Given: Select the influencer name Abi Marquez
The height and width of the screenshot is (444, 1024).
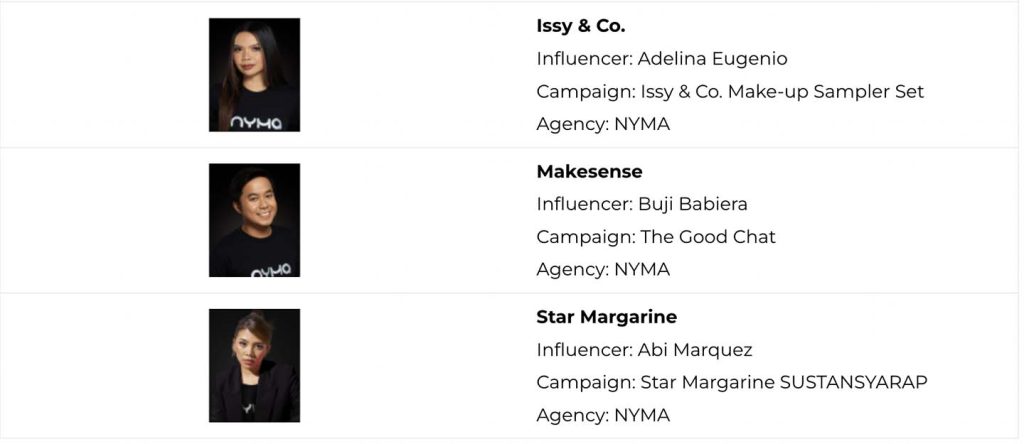Looking at the screenshot, I should click(x=695, y=350).
